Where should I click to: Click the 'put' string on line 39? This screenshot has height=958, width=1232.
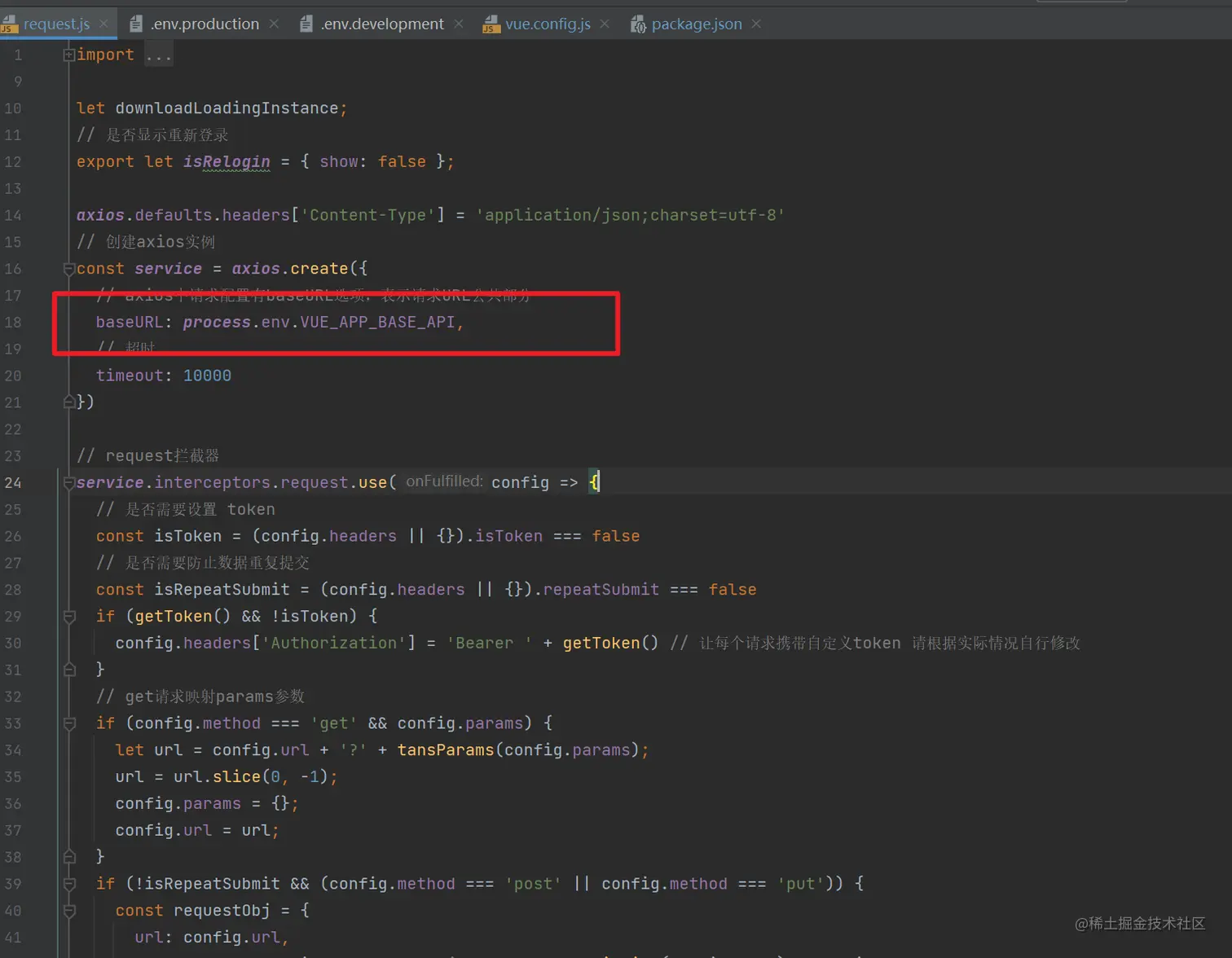coord(801,884)
